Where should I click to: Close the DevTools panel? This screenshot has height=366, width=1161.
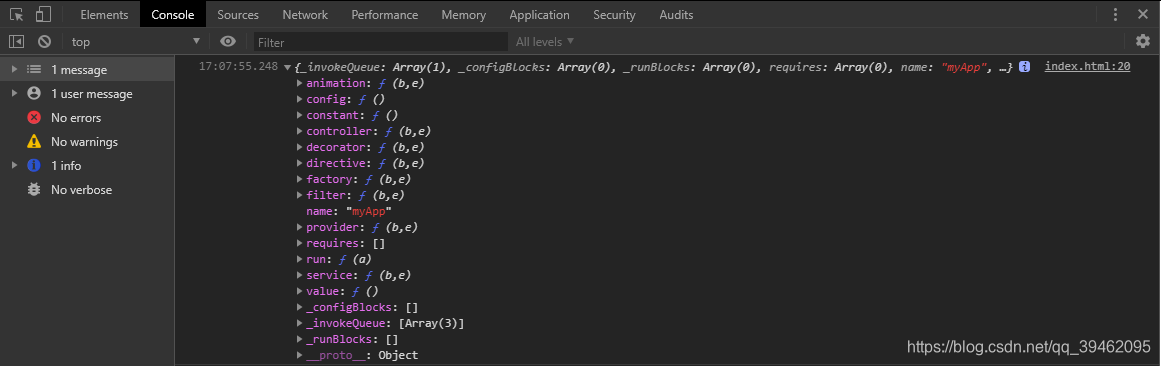(1142, 14)
